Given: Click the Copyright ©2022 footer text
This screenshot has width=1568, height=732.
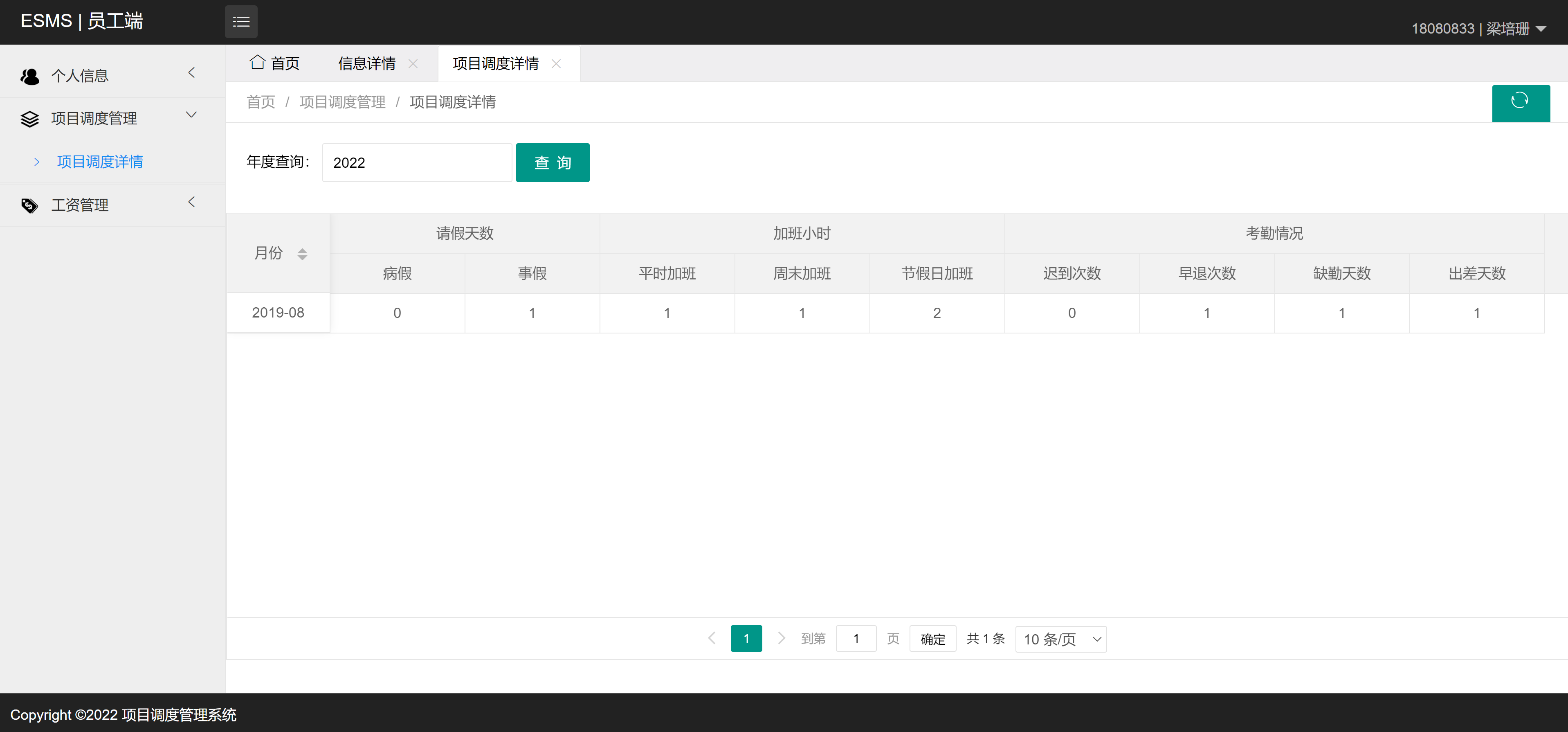Looking at the screenshot, I should (x=124, y=714).
